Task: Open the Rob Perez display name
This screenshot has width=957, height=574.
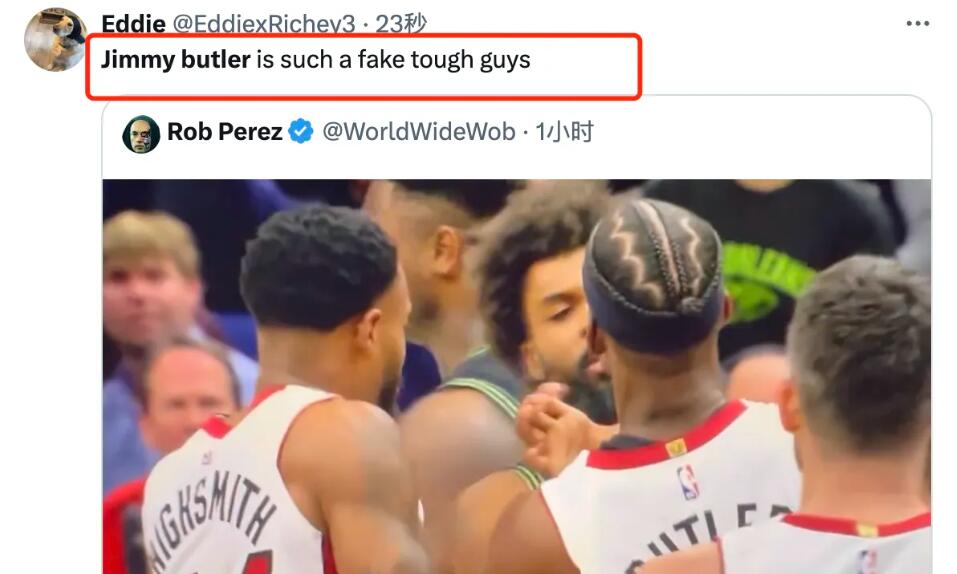Action: tap(225, 131)
